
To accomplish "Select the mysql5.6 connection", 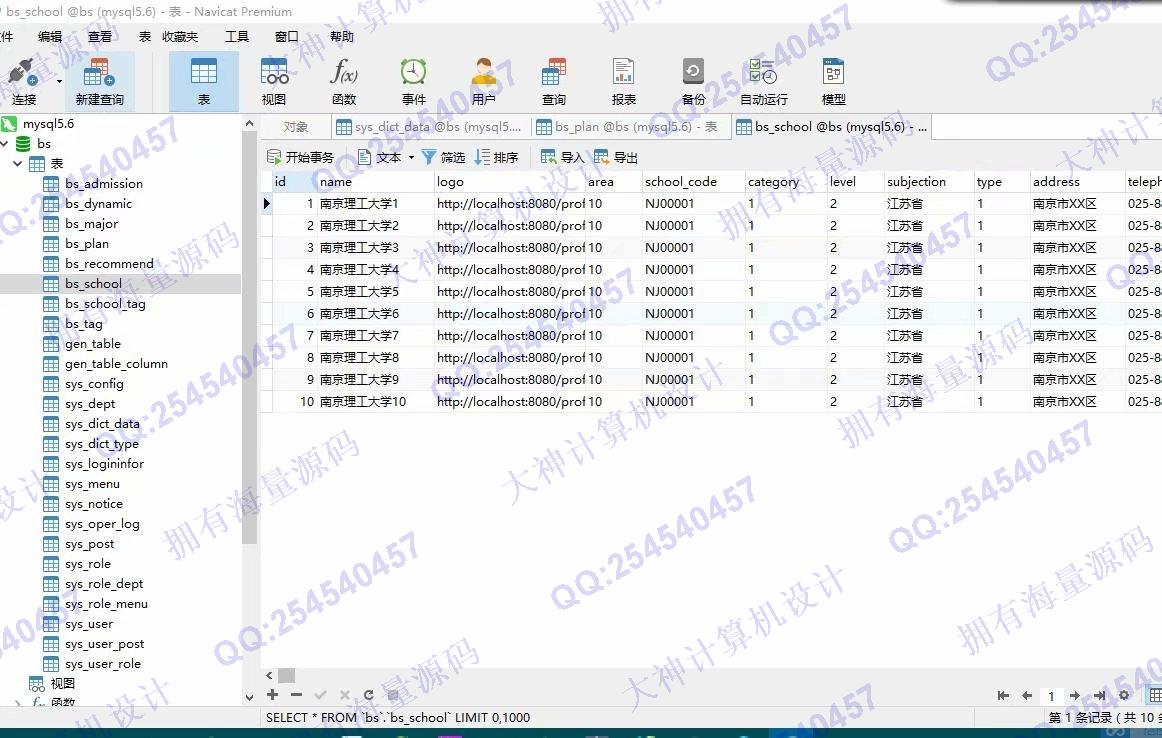I will coord(48,124).
